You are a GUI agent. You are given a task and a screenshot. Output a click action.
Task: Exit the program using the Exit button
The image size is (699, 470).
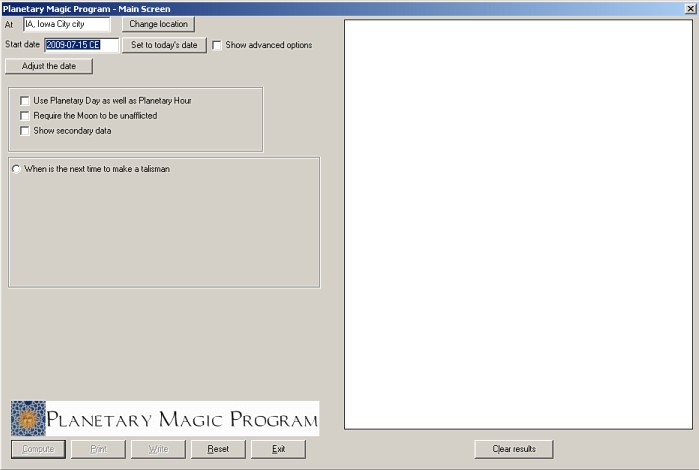278,449
